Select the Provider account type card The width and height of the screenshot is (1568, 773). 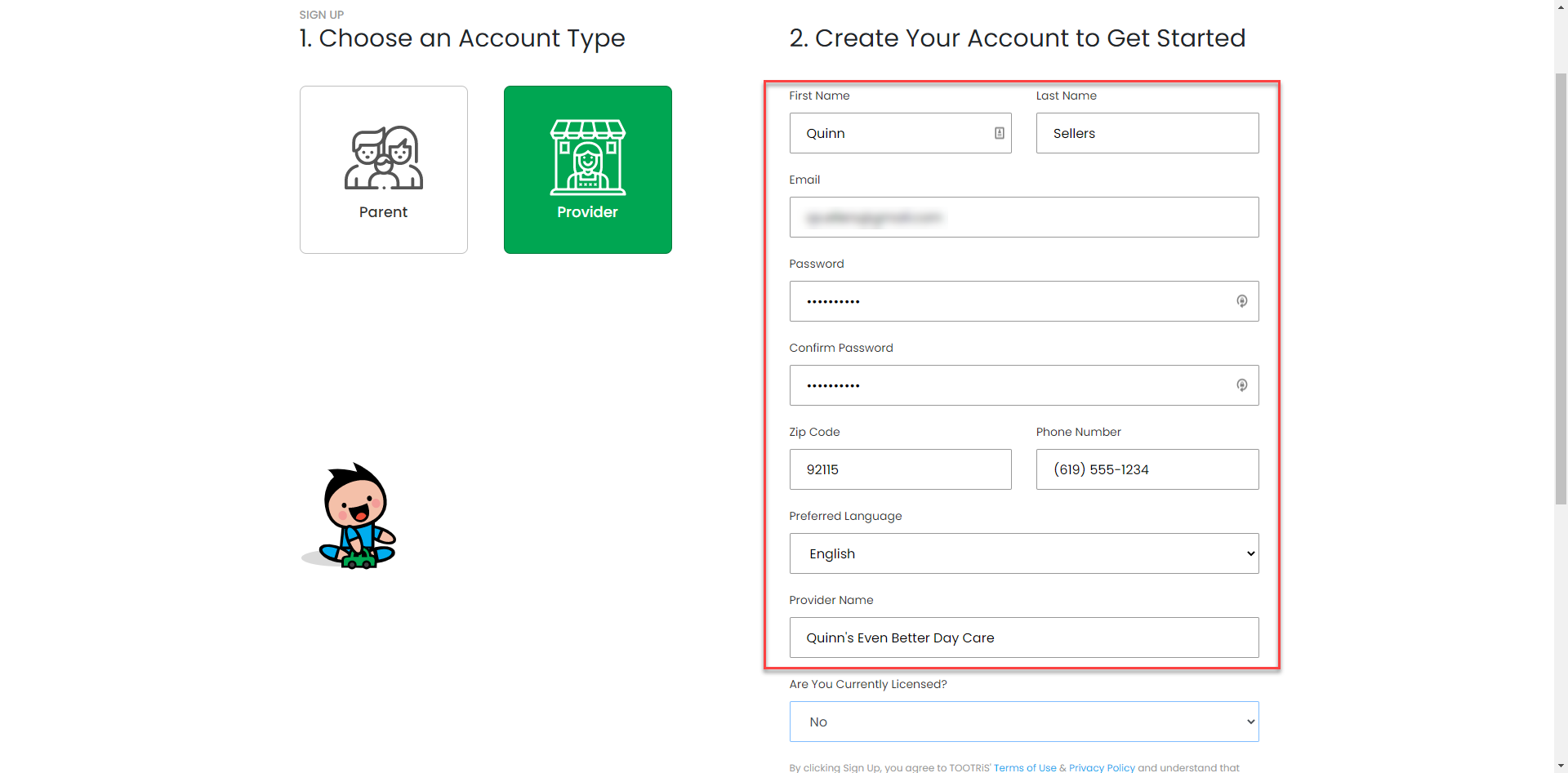[x=587, y=170]
